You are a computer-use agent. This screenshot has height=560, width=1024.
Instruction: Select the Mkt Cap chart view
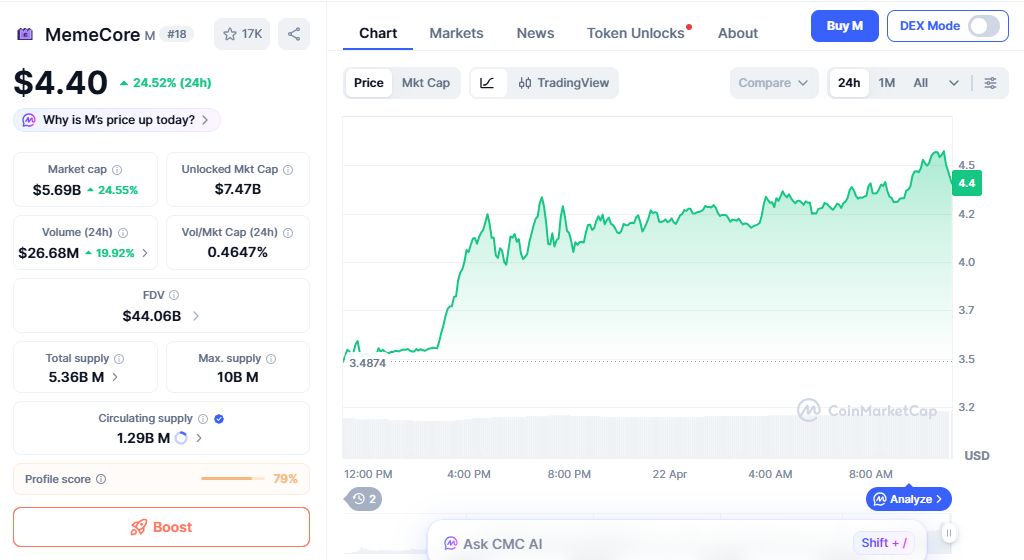tap(426, 83)
